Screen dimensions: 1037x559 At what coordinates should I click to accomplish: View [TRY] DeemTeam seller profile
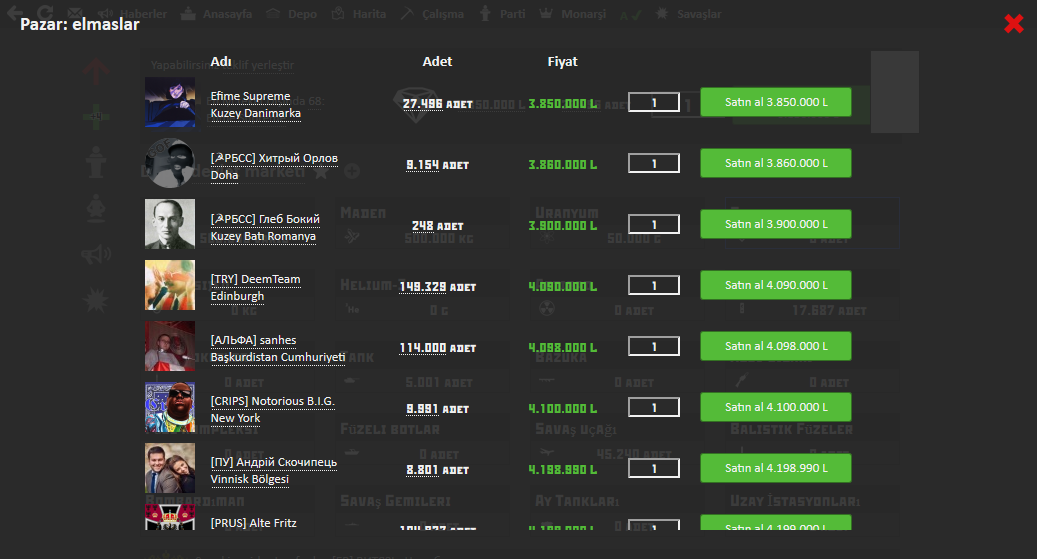pyautogui.click(x=255, y=279)
